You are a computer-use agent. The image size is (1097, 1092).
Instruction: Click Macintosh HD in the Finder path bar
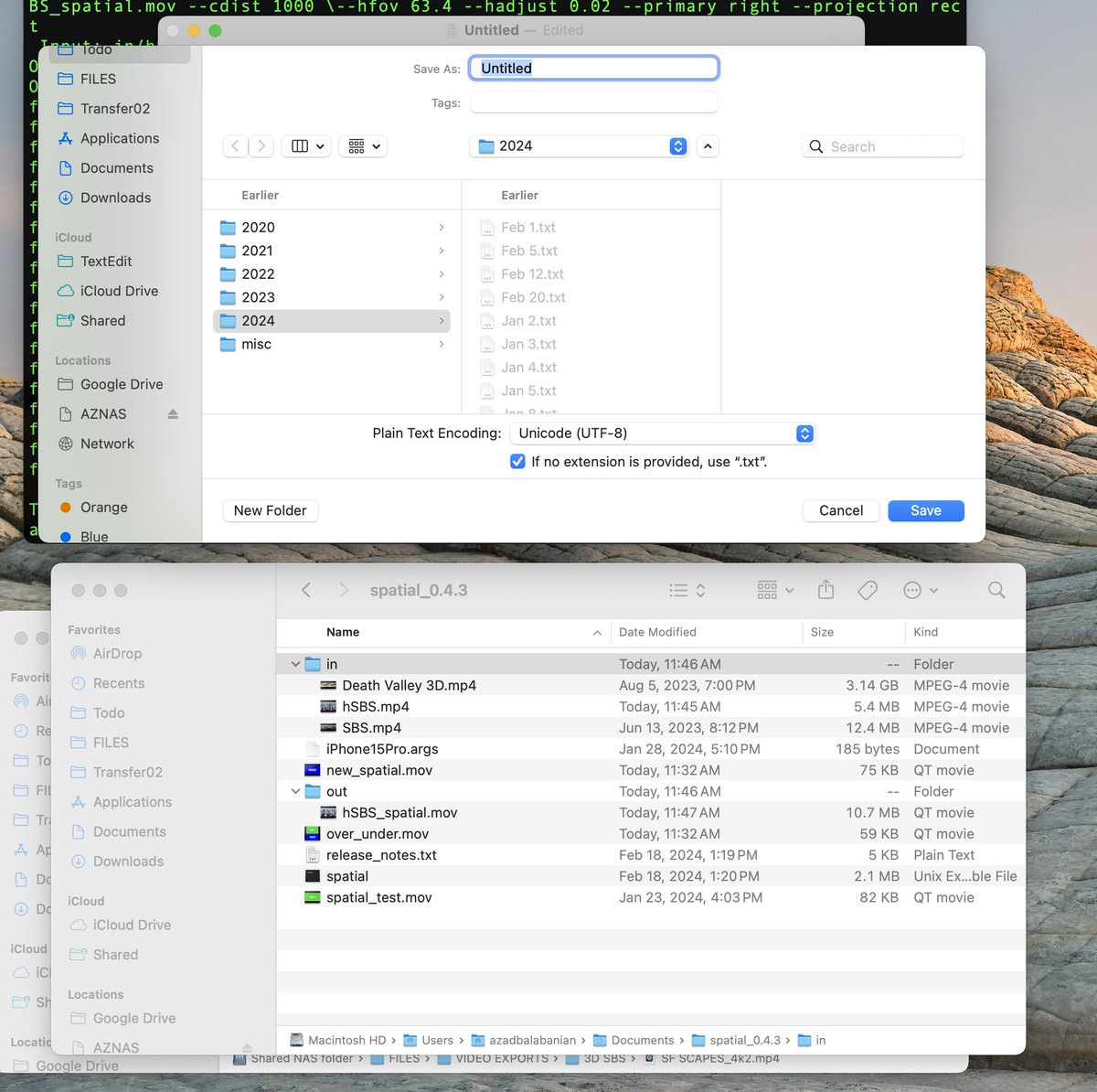pyautogui.click(x=338, y=1040)
